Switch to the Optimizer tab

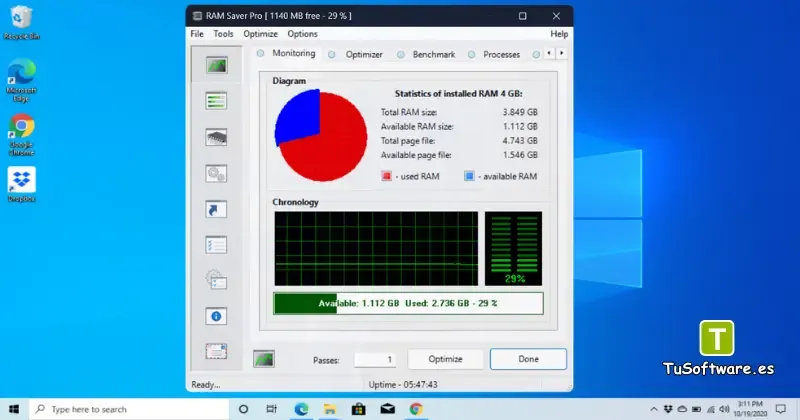[x=364, y=54]
